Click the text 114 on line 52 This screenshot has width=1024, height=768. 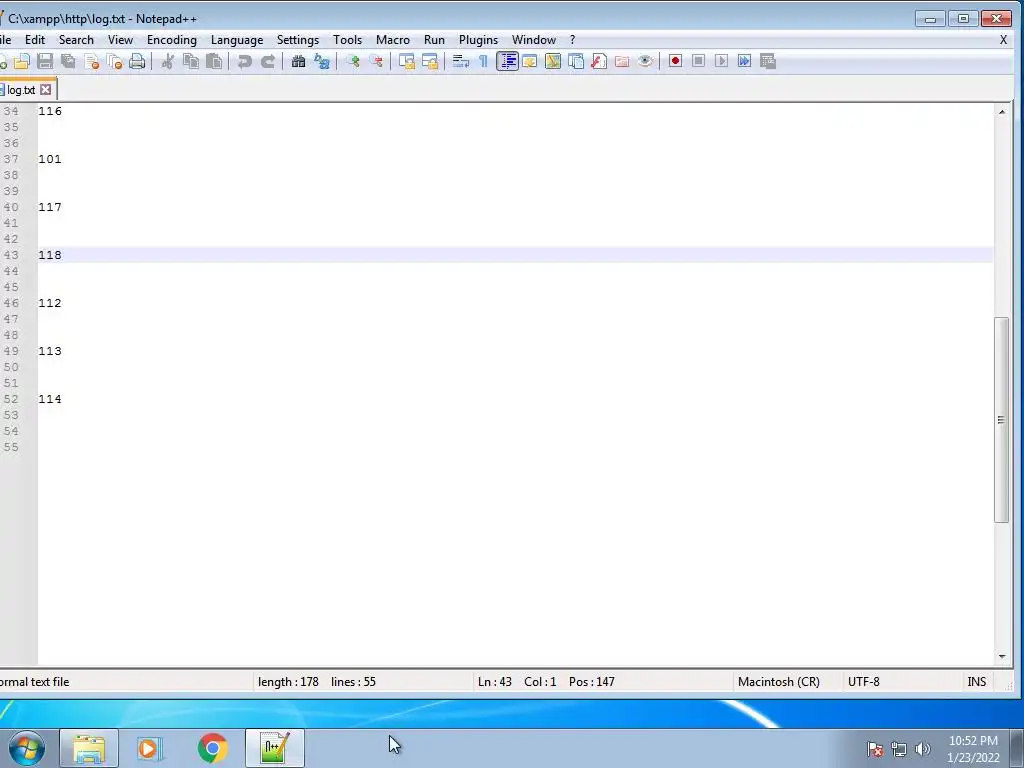tap(50, 399)
